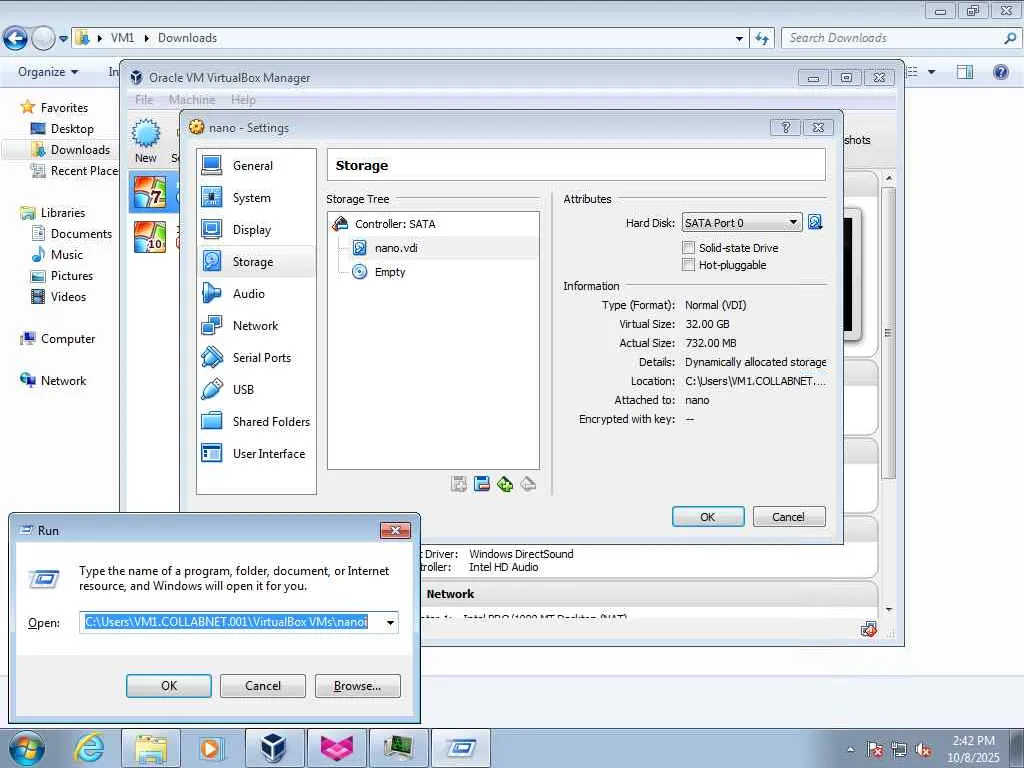This screenshot has height=768, width=1024.
Task: Click OK in Run dialog
Action: point(168,686)
